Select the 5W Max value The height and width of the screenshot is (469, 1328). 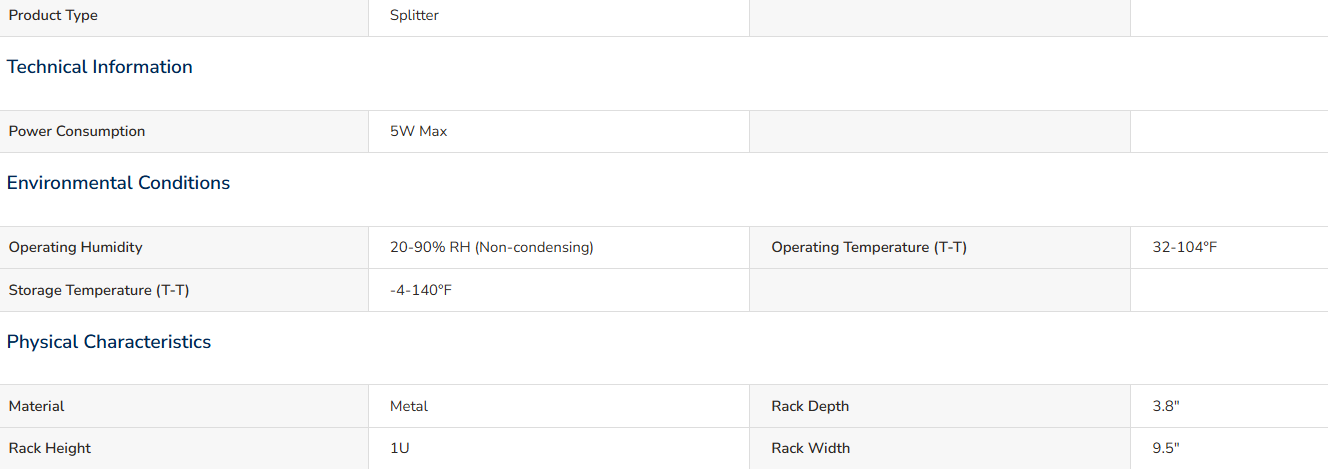(x=418, y=132)
